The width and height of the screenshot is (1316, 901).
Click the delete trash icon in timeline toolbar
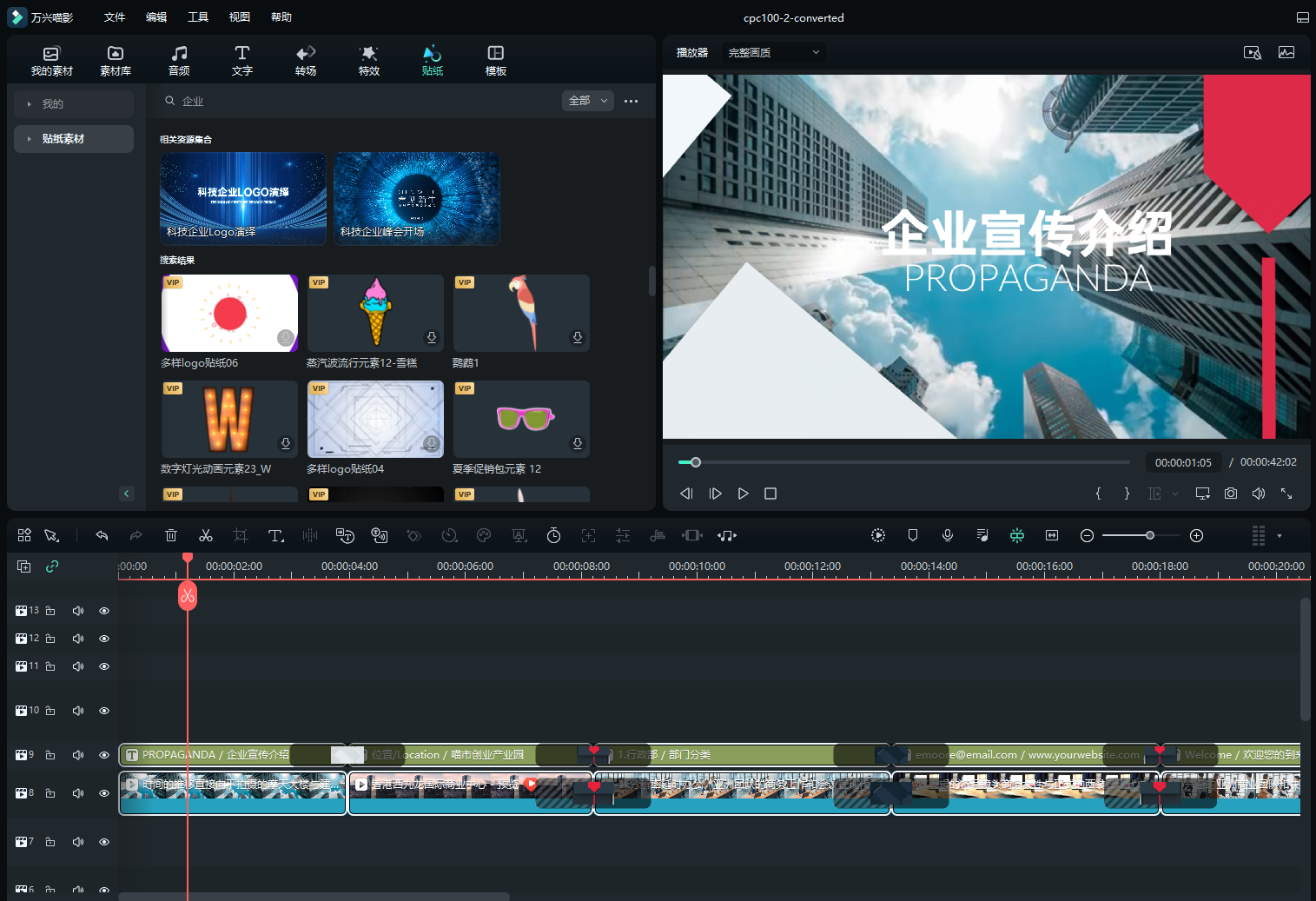click(171, 536)
